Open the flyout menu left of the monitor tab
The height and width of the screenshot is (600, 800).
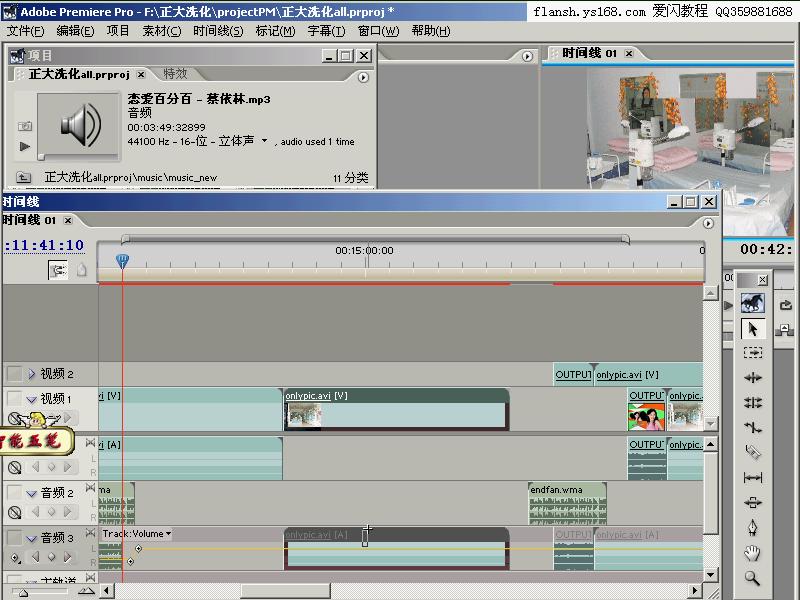[x=528, y=56]
